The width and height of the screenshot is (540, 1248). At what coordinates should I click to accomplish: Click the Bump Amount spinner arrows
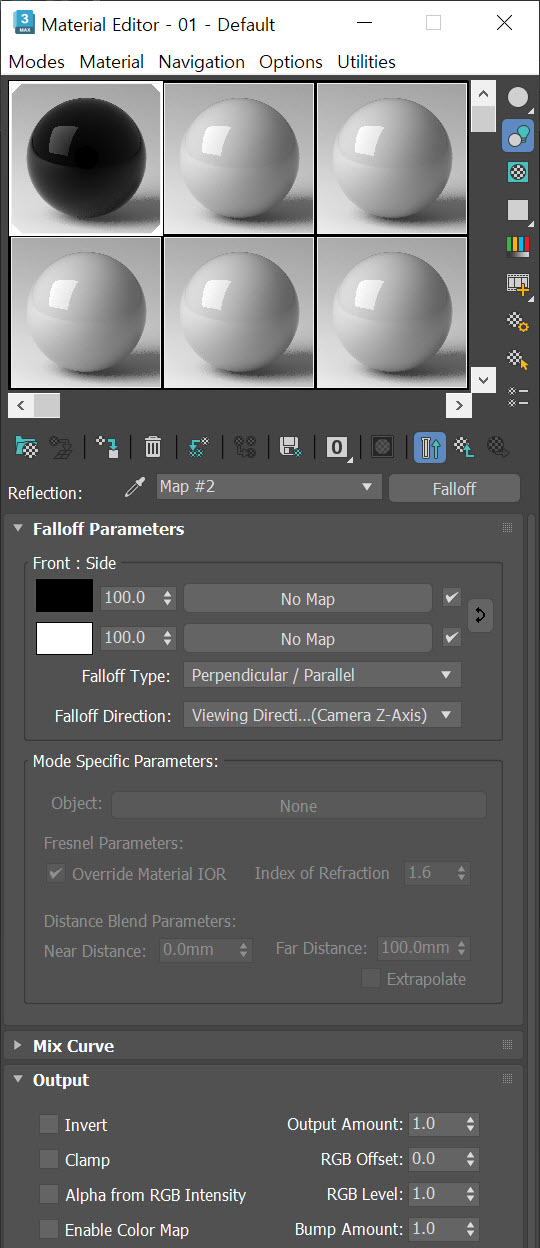pos(471,1229)
